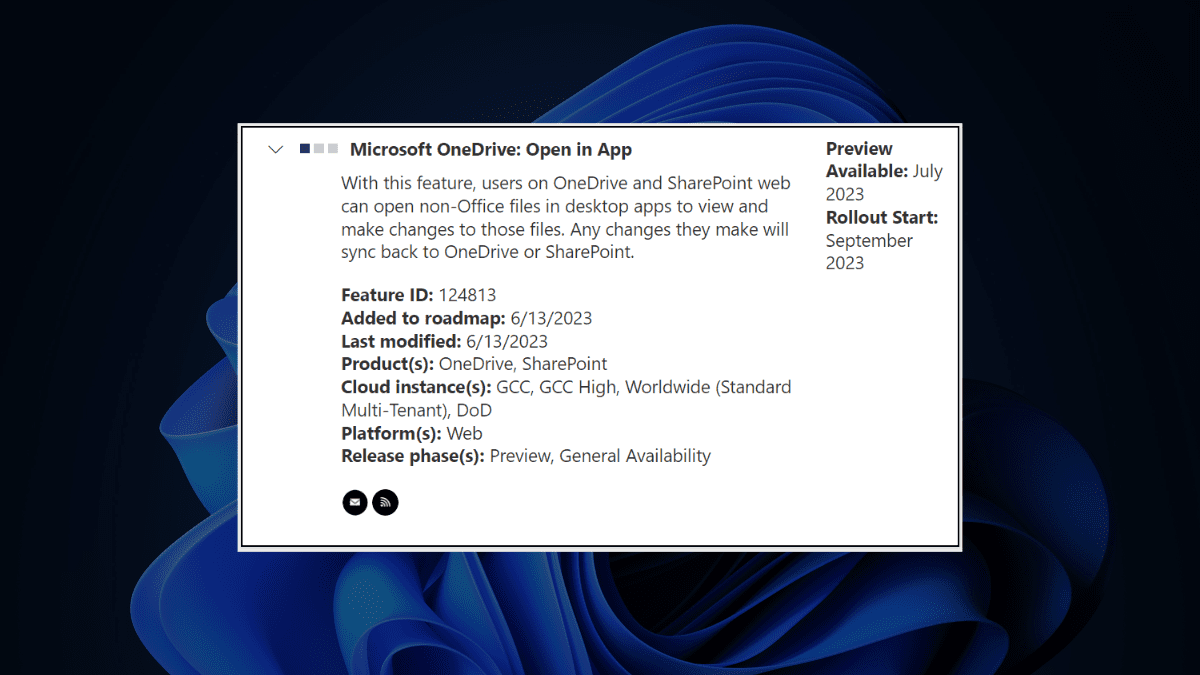Collapse the Microsoft OneDrive roadmap entry chevron
1200x675 pixels.
(x=276, y=150)
